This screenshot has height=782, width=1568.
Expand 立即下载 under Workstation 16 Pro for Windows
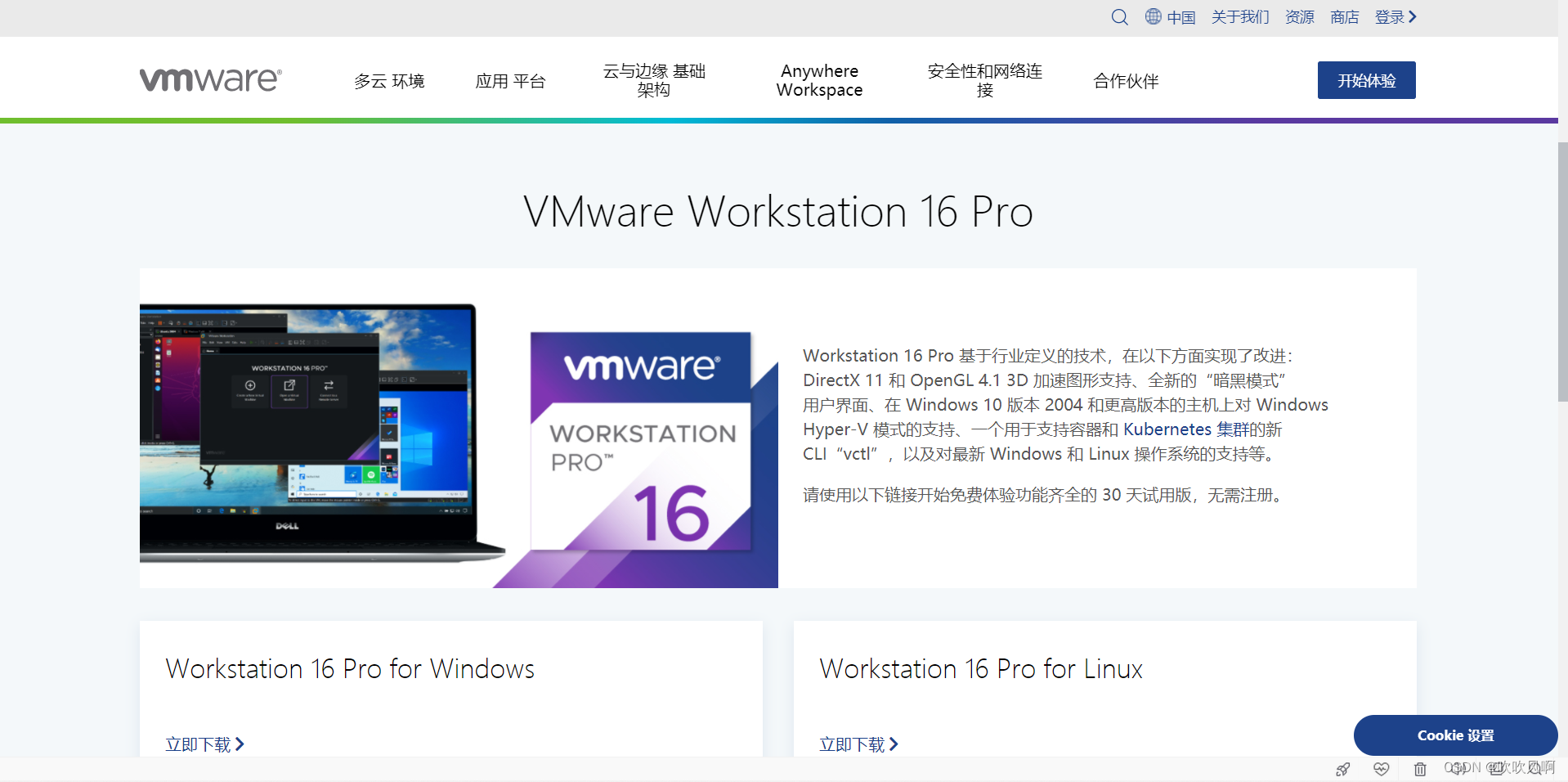coord(204,744)
